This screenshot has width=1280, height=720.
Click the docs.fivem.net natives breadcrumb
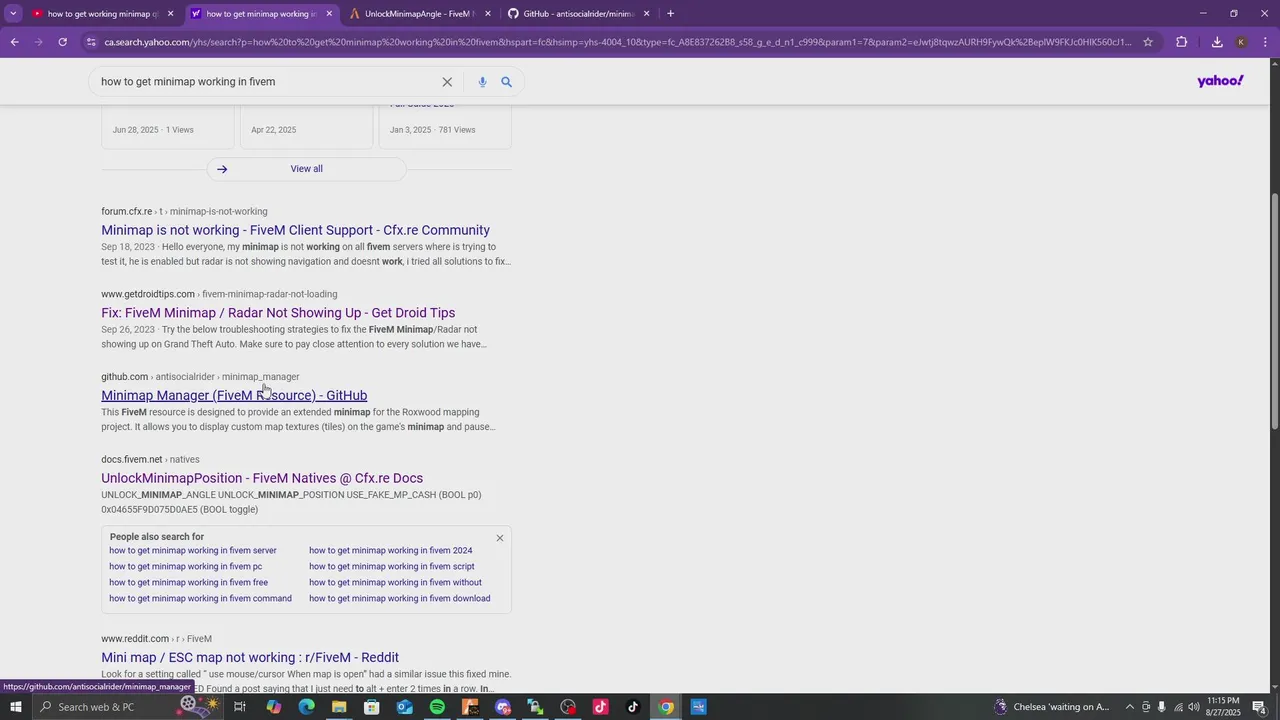[150, 460]
